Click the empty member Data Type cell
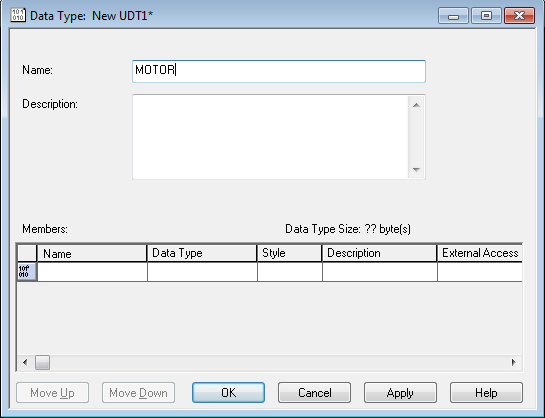The image size is (545, 418). coord(202,271)
